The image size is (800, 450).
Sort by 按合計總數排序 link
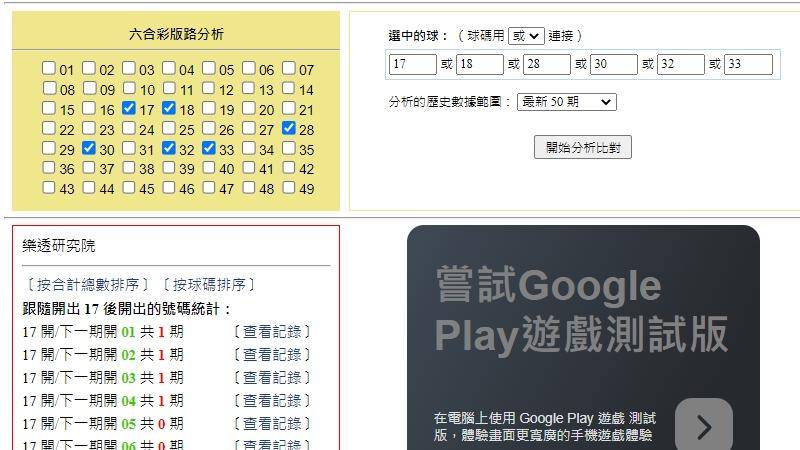coord(89,285)
